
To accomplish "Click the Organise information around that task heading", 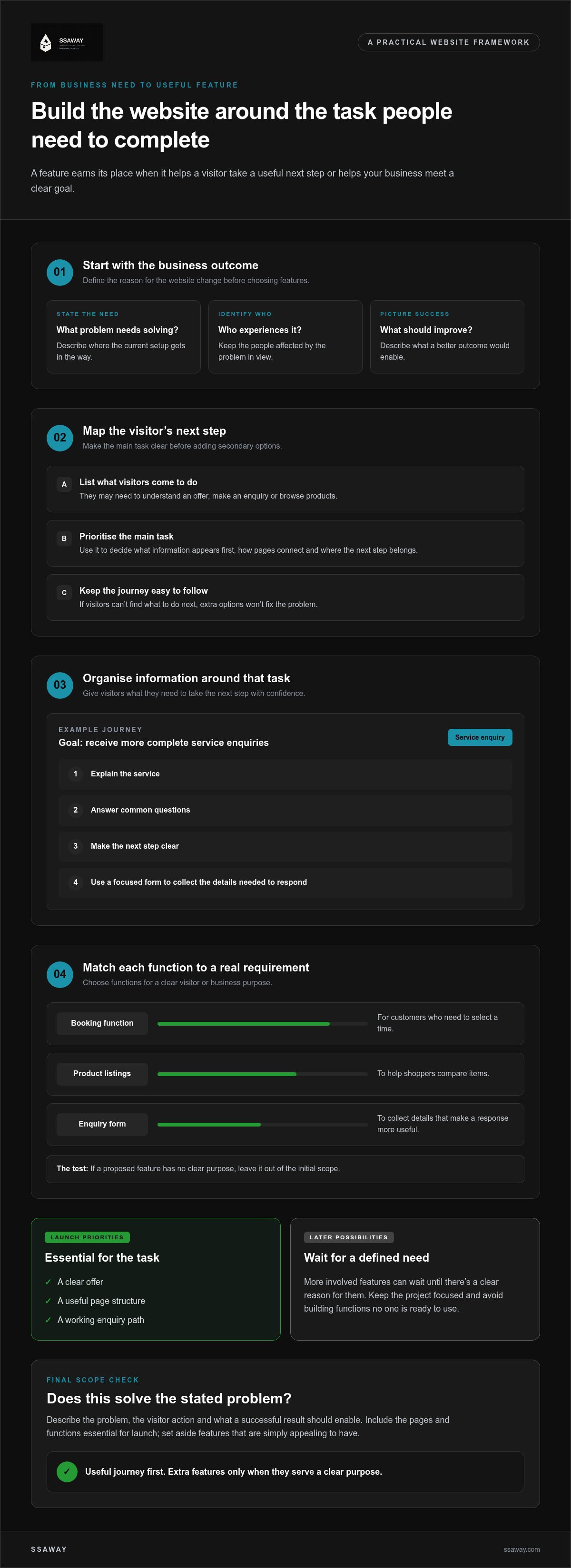I will pos(186,678).
